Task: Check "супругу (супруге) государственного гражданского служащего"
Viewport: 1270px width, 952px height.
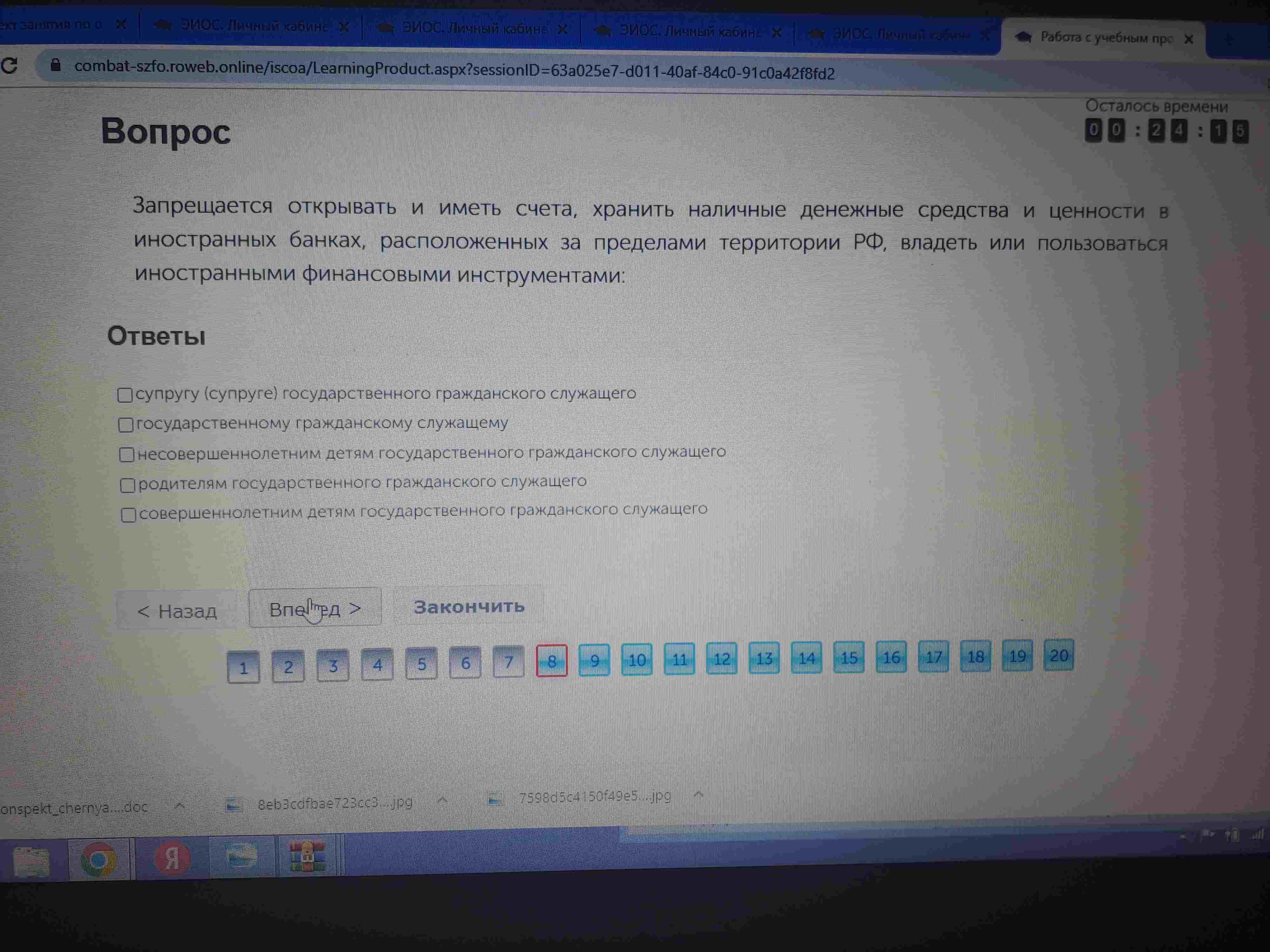Action: [125, 395]
